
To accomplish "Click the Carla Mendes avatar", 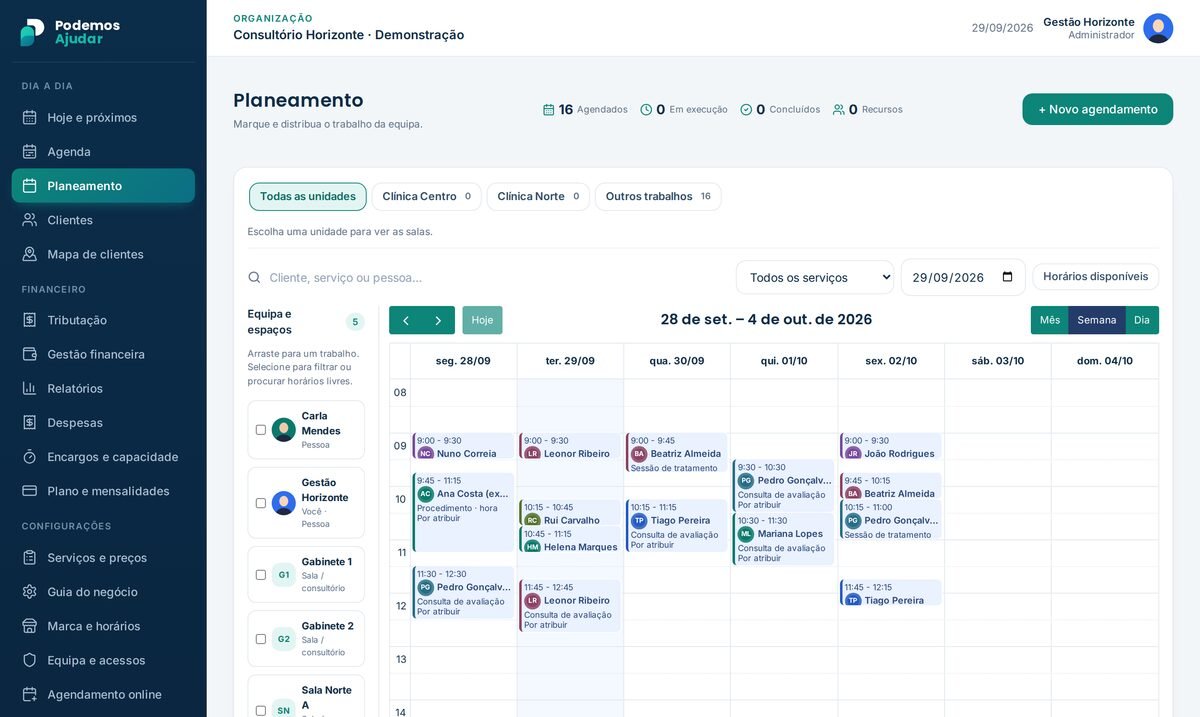I will (x=284, y=430).
